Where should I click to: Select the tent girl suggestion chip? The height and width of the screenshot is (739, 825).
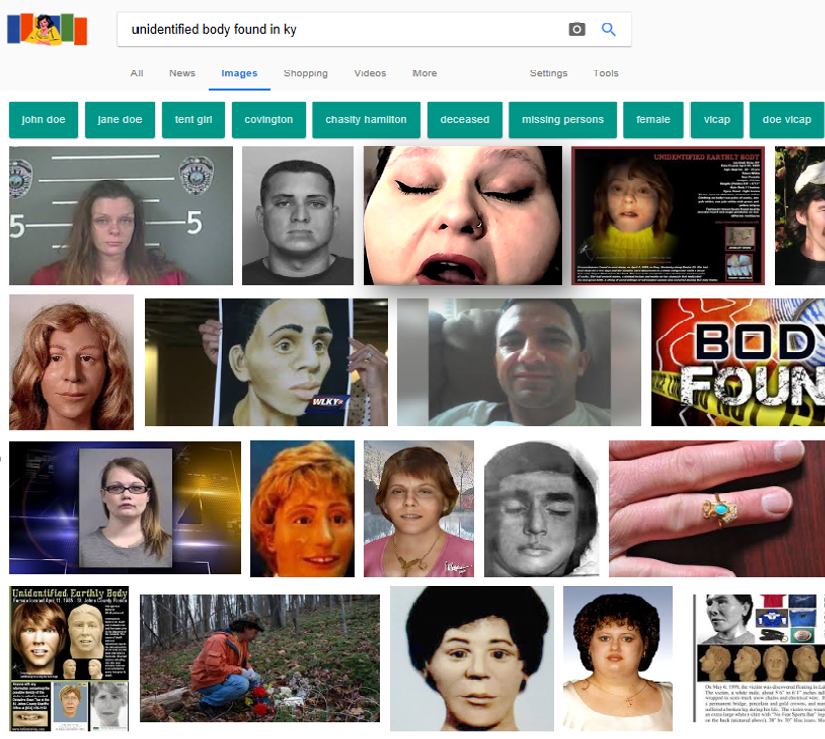[x=194, y=120]
